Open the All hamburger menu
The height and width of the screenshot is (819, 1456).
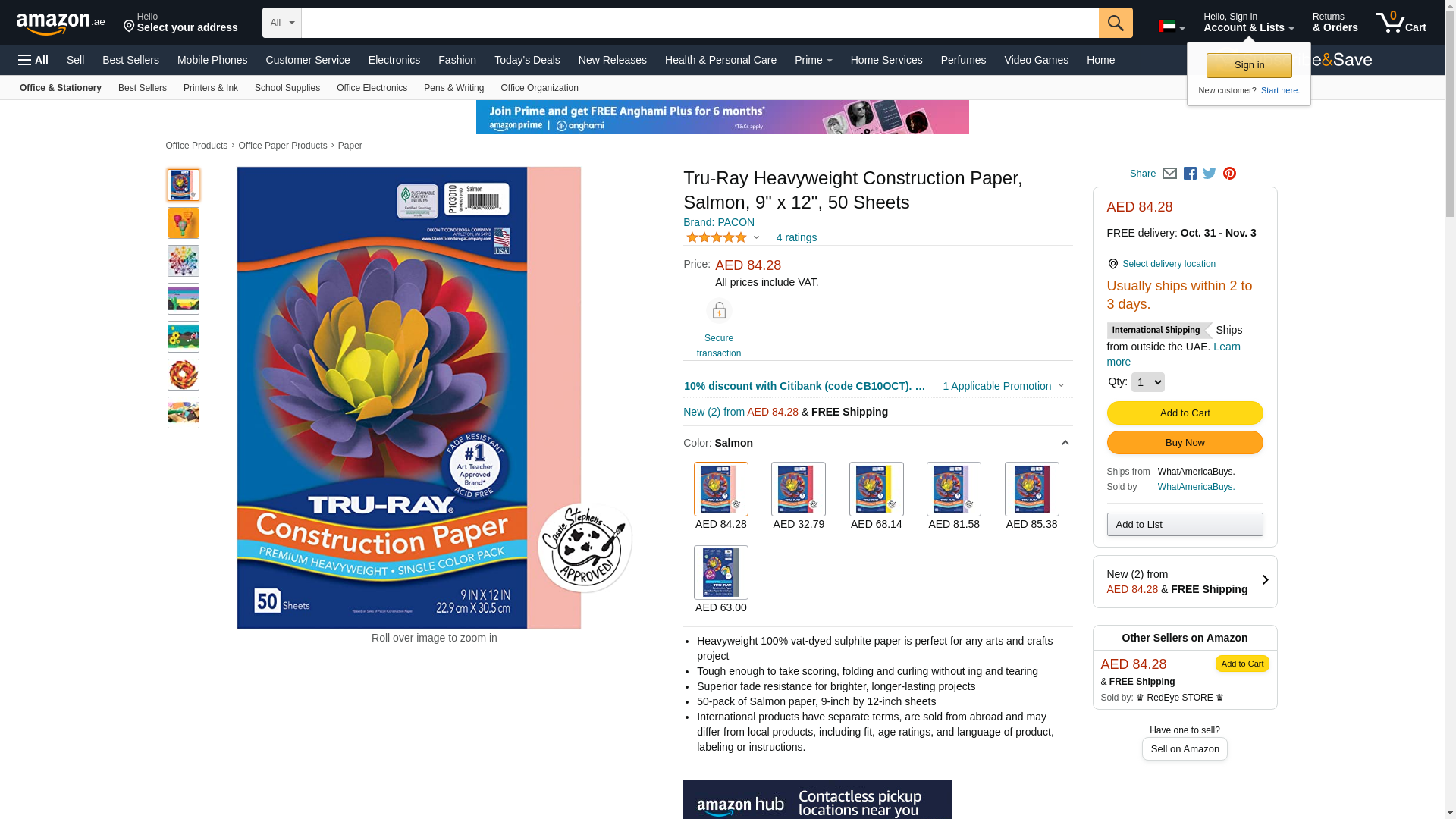point(33,60)
